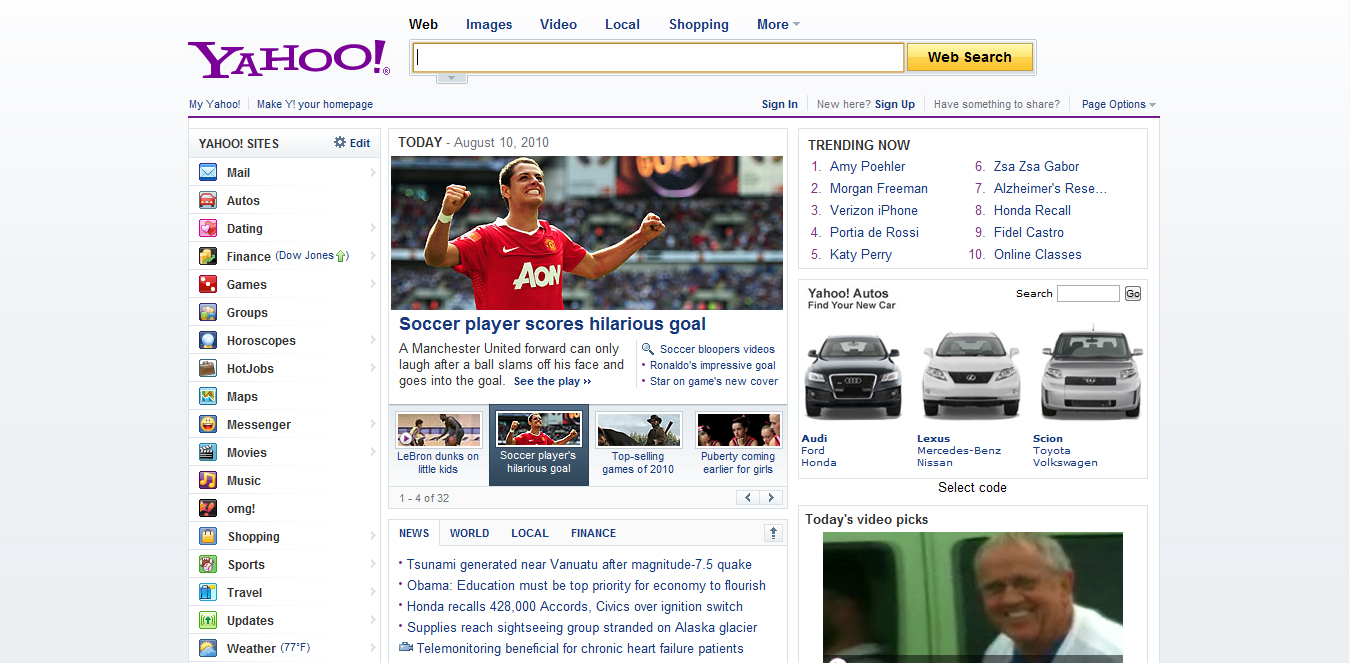The height and width of the screenshot is (663, 1350).
Task: Expand the More search categories dropdown
Action: coord(778,24)
